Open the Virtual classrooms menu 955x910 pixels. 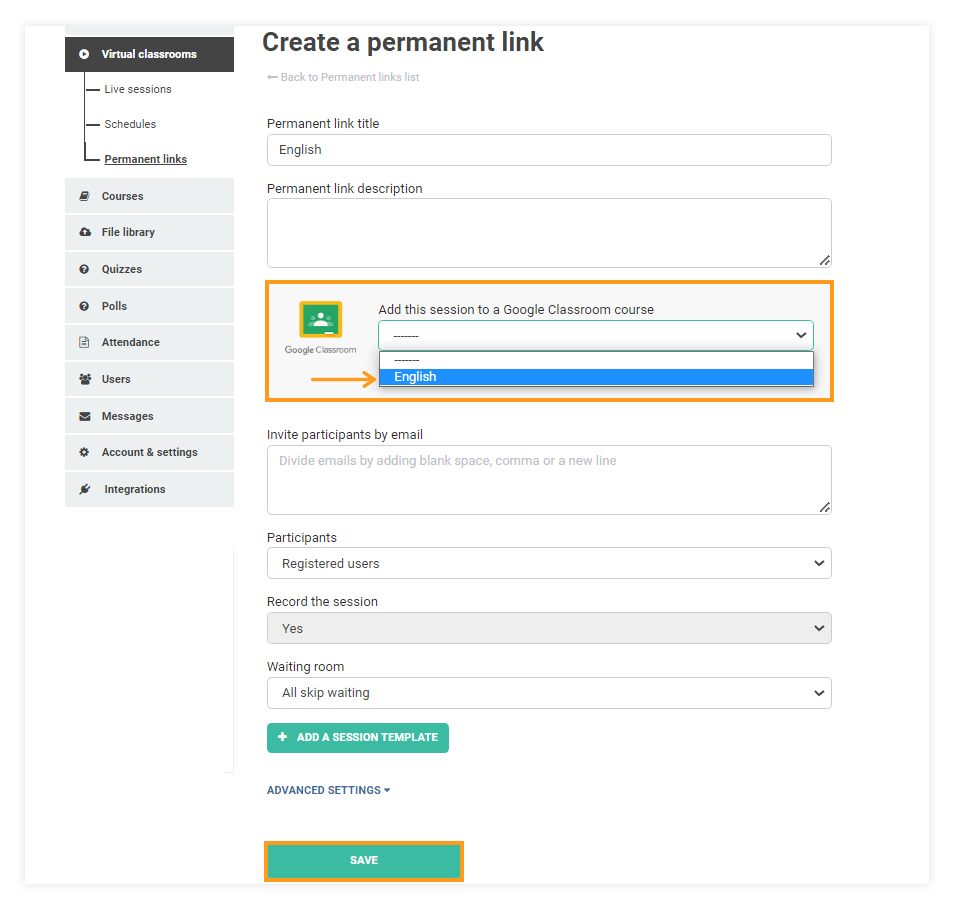[149, 54]
